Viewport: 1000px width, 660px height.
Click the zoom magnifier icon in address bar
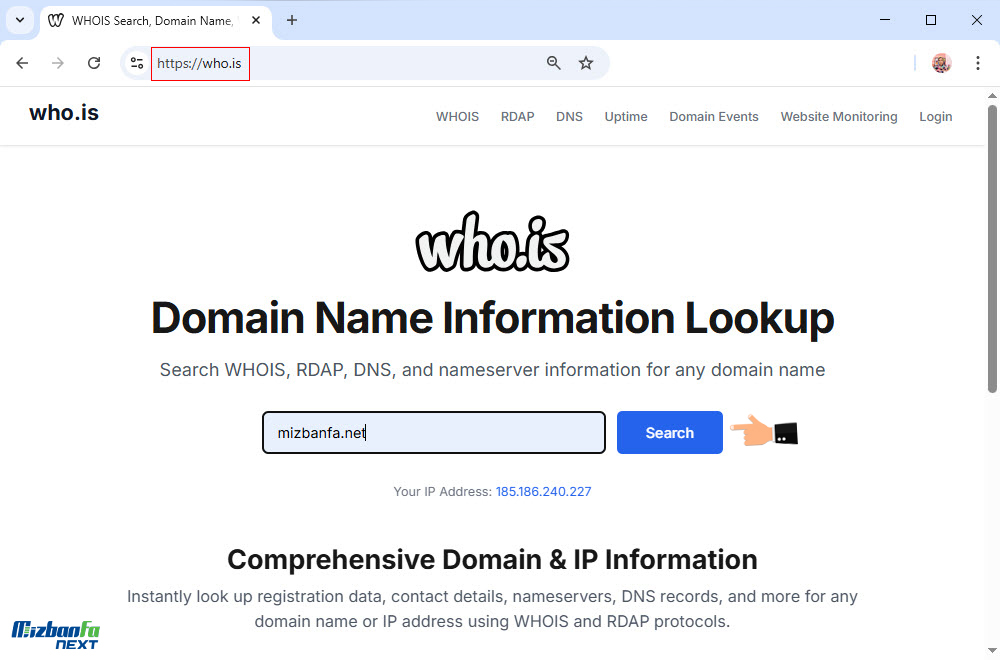pos(554,63)
